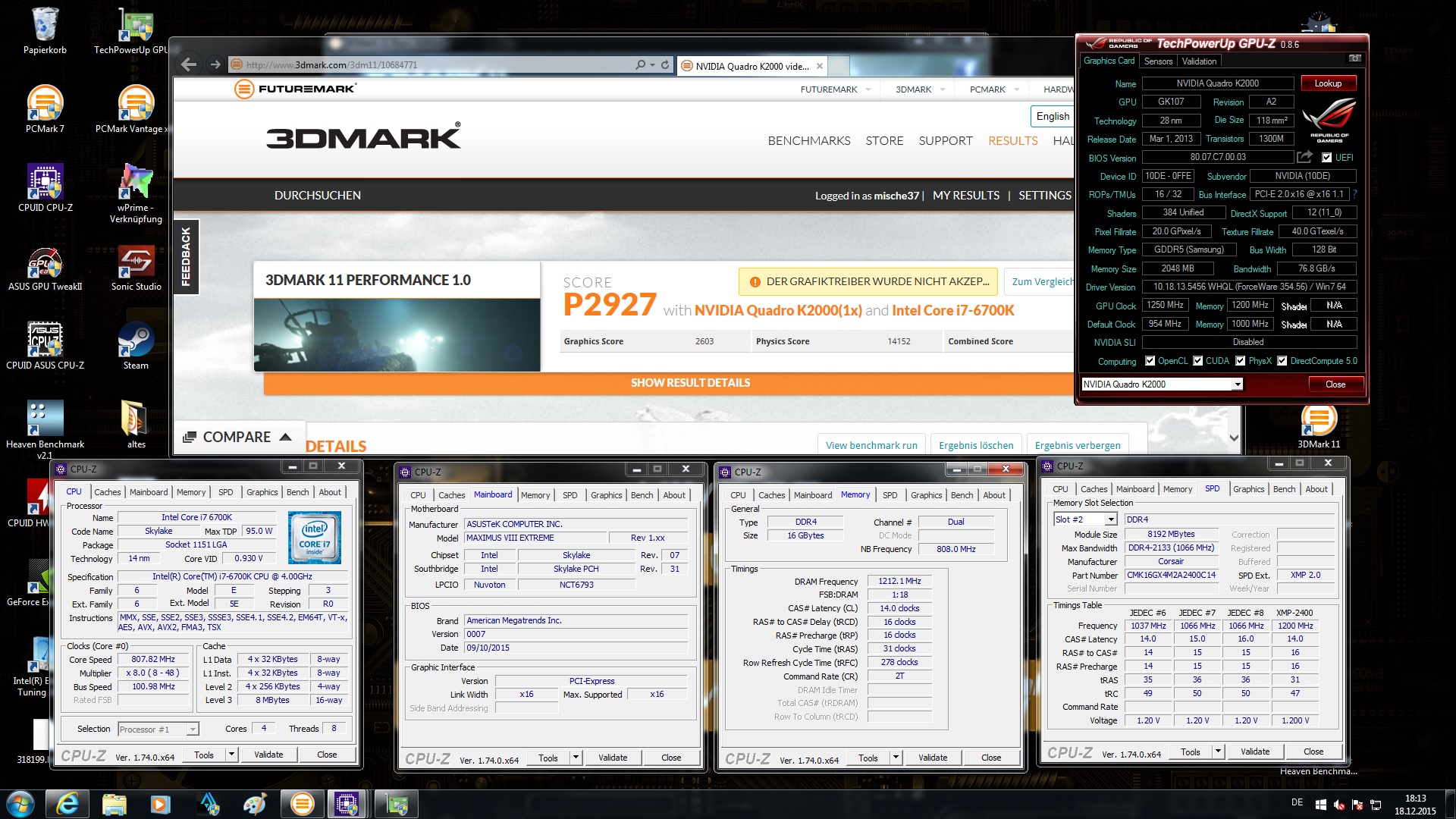The image size is (1456, 819).
Task: Click the MY RESULTS link
Action: tap(966, 195)
